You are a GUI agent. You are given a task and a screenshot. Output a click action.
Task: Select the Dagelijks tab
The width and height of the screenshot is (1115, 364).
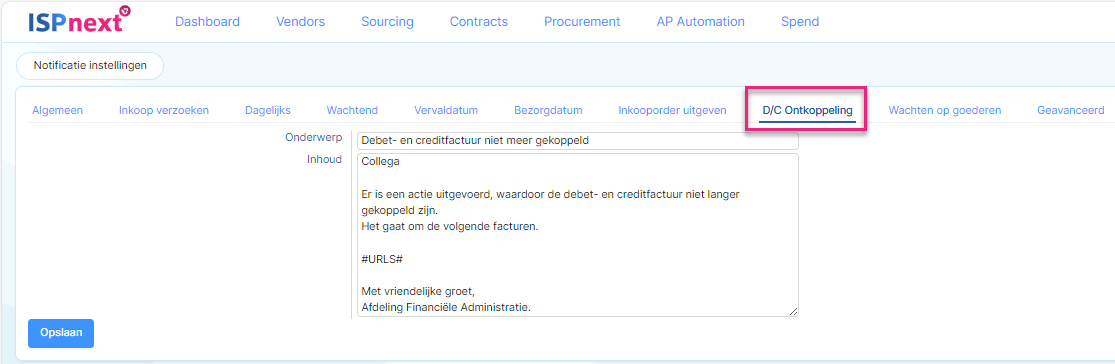click(267, 110)
